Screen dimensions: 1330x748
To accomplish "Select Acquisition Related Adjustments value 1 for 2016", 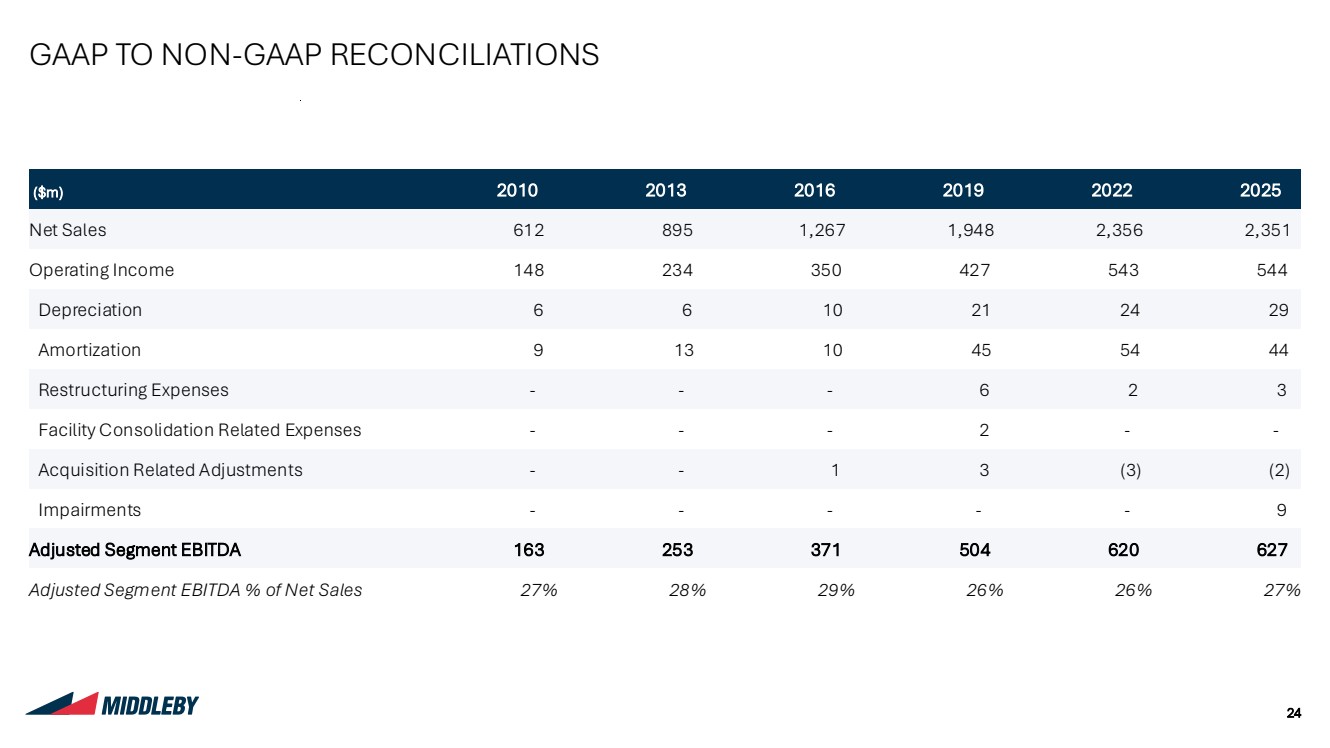I will pos(835,470).
